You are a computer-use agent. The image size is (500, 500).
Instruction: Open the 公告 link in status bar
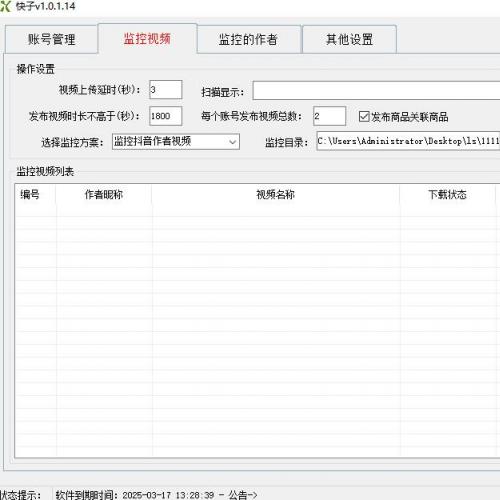[x=243, y=495]
